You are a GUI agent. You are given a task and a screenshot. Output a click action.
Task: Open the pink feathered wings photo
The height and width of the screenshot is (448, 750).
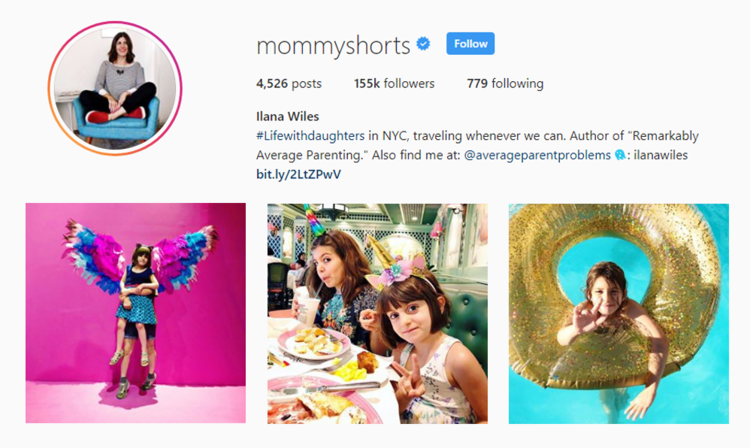[x=136, y=313]
